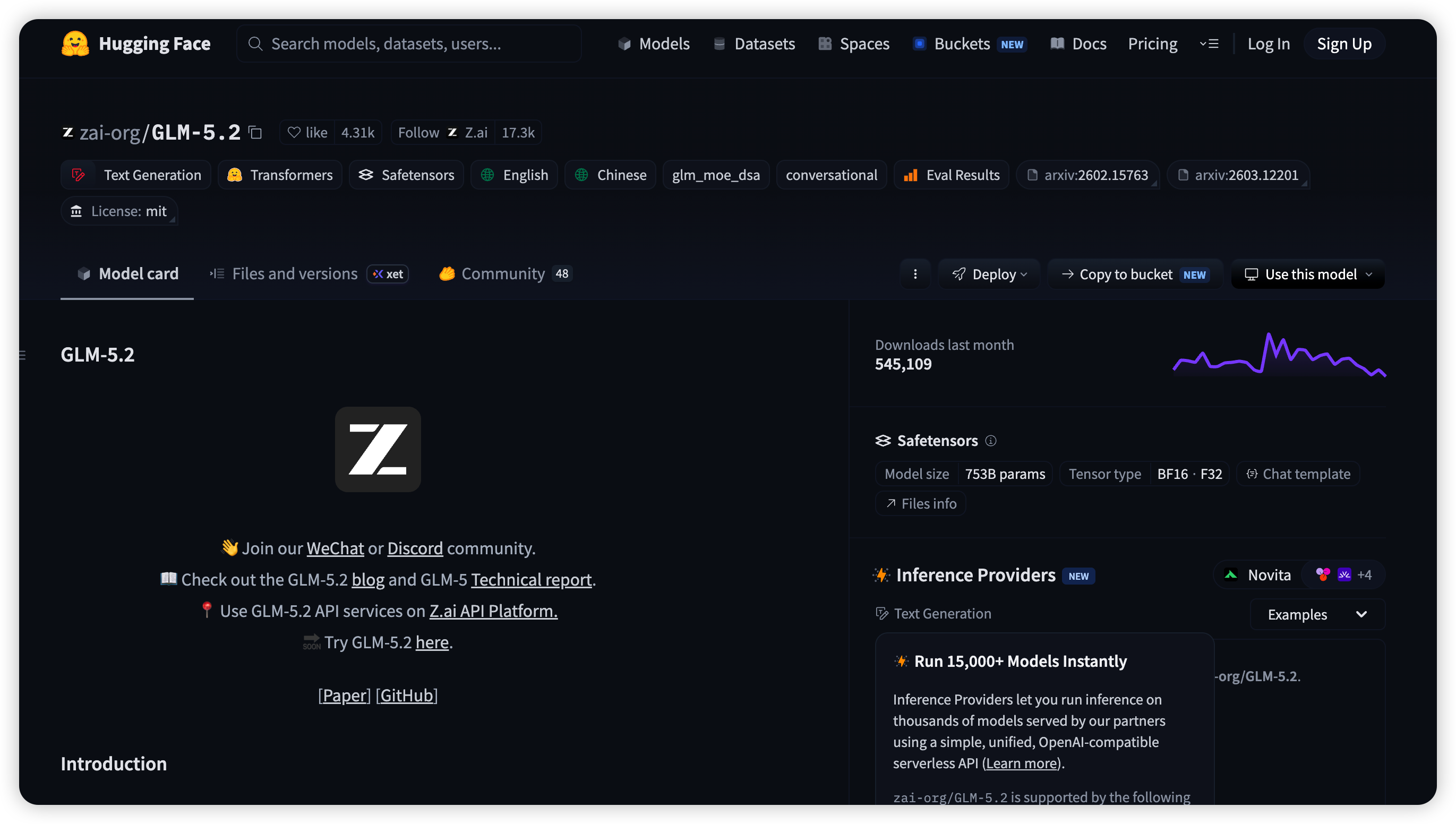Viewport: 1456px width, 824px height.
Task: Select the Chinese language tag
Action: point(610,175)
